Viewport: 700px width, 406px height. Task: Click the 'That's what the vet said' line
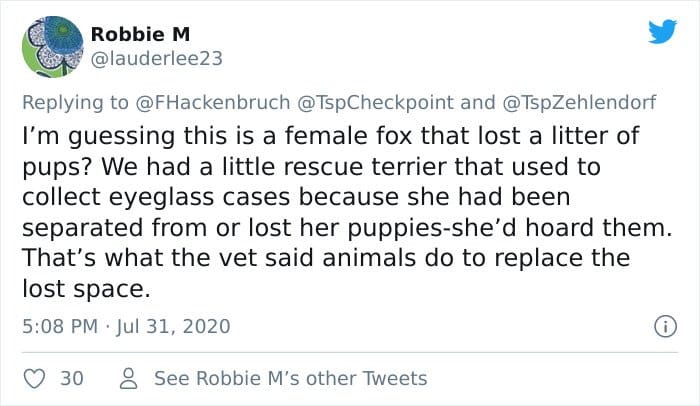click(x=326, y=258)
